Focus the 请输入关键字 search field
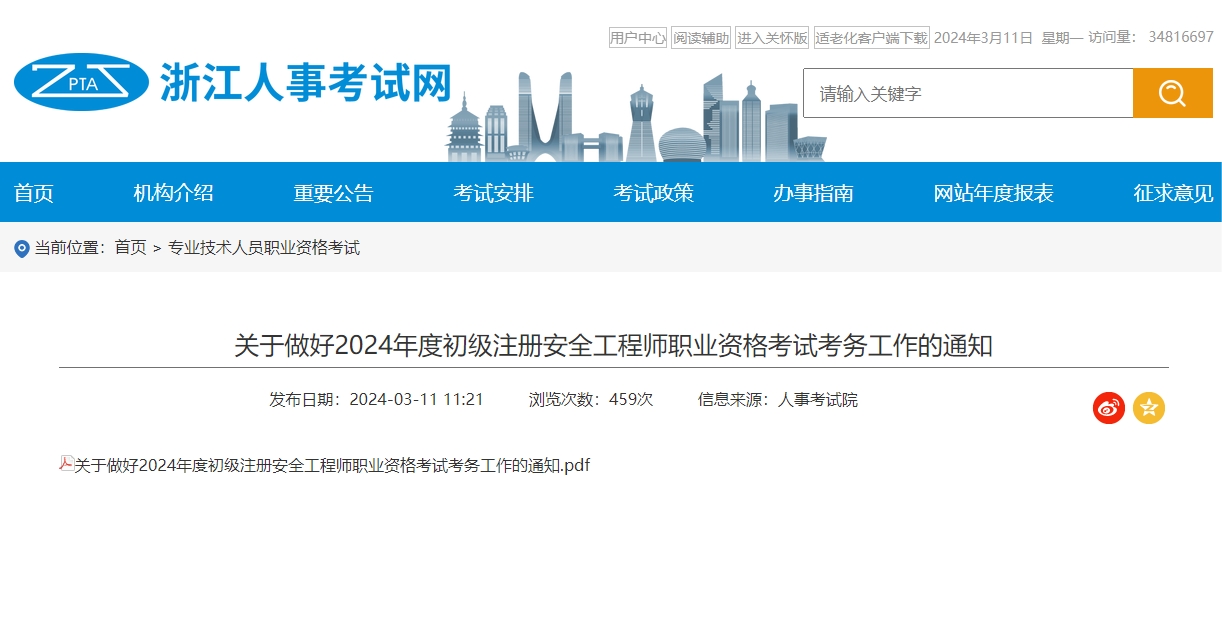 (967, 93)
